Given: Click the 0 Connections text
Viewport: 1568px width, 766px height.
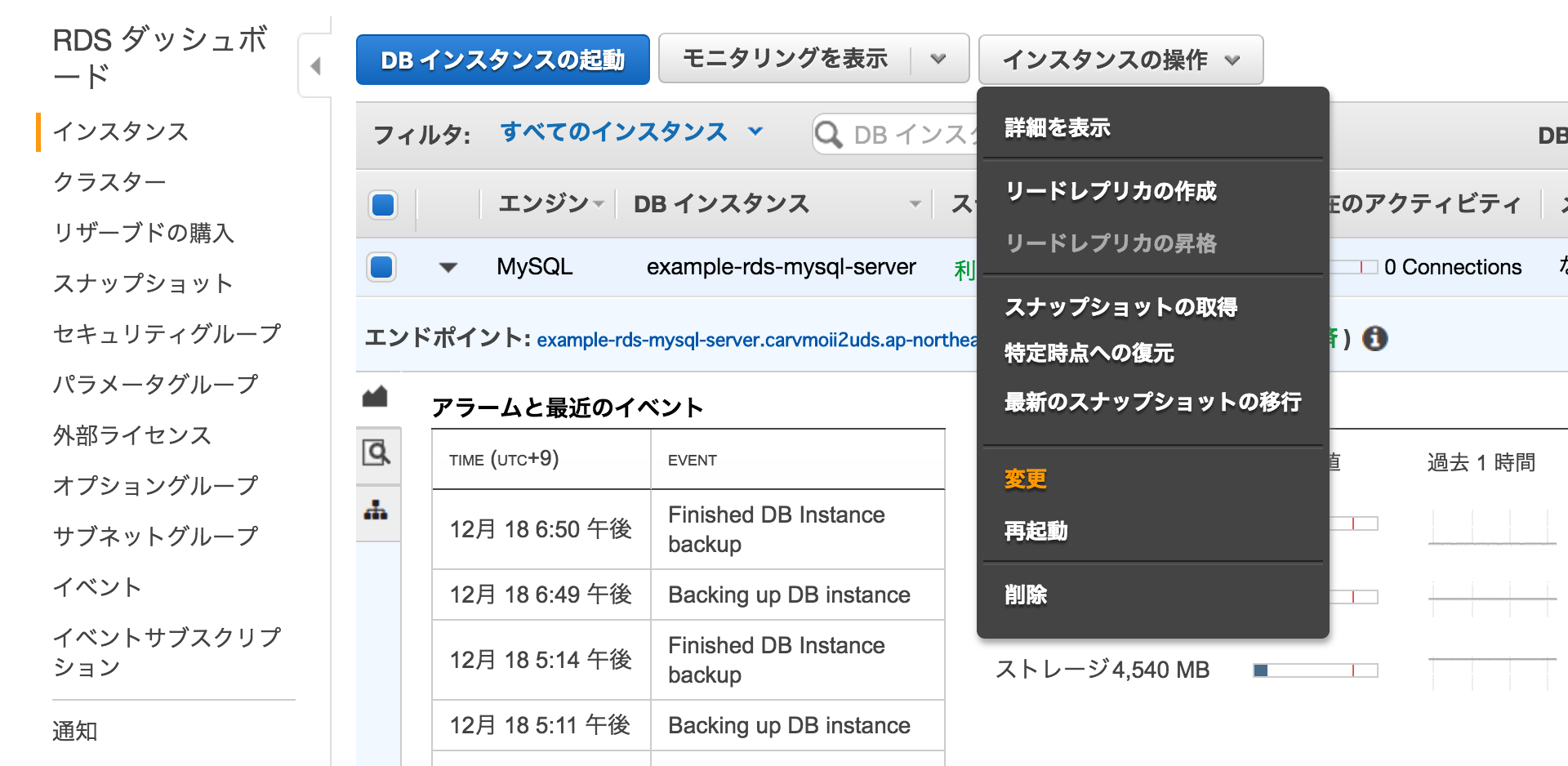Looking at the screenshot, I should [1453, 267].
